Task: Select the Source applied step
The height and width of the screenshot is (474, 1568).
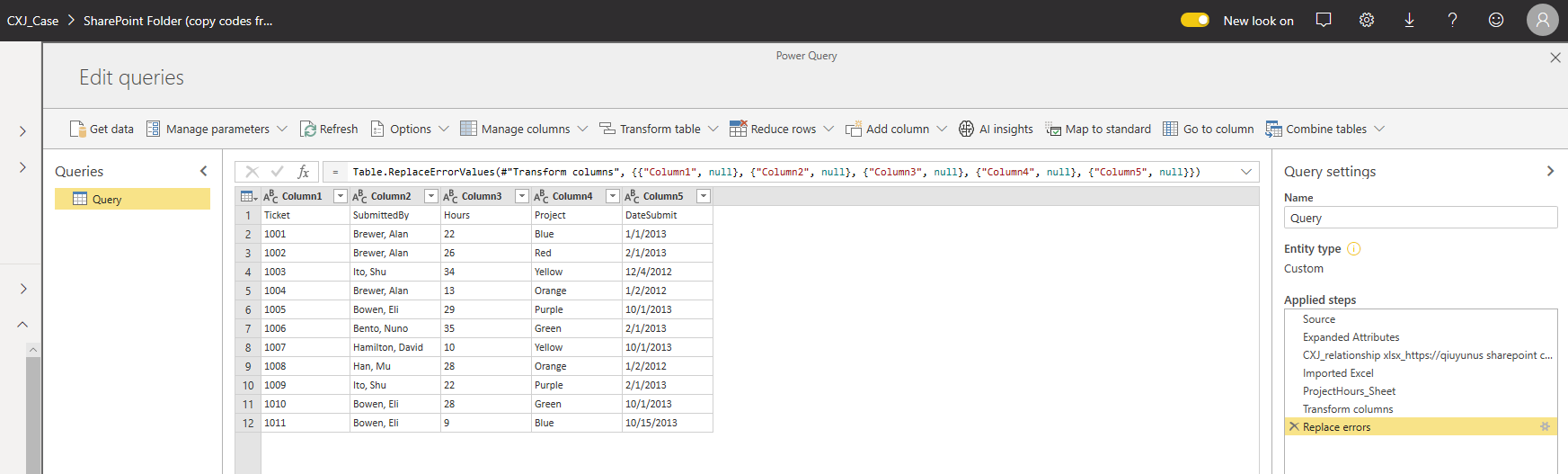Action: pyautogui.click(x=1421, y=319)
